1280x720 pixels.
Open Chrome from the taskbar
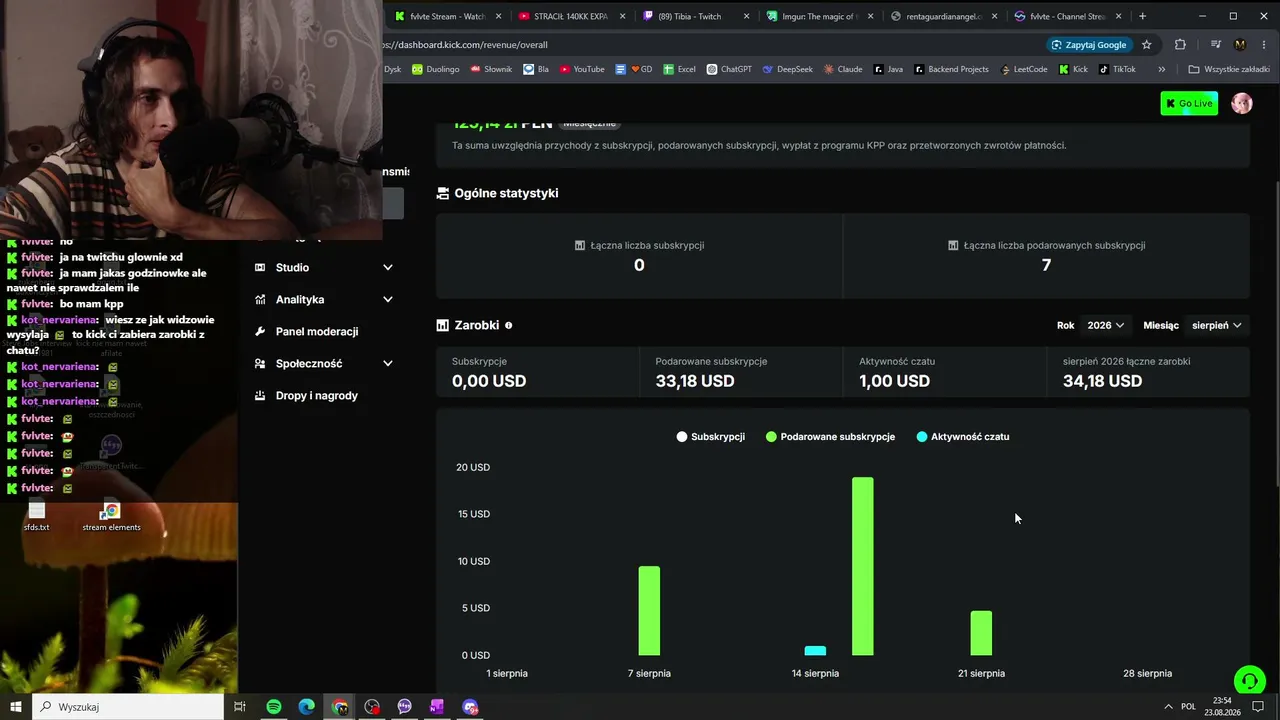[340, 707]
